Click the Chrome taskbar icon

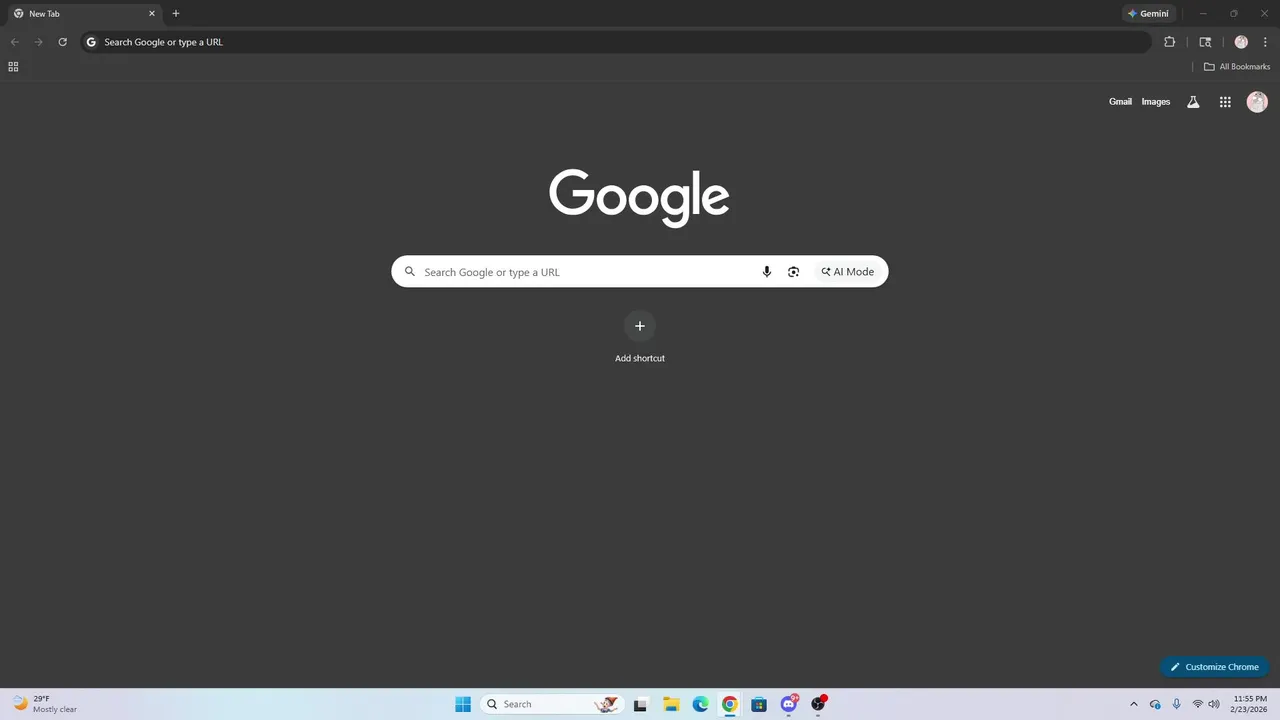point(730,704)
